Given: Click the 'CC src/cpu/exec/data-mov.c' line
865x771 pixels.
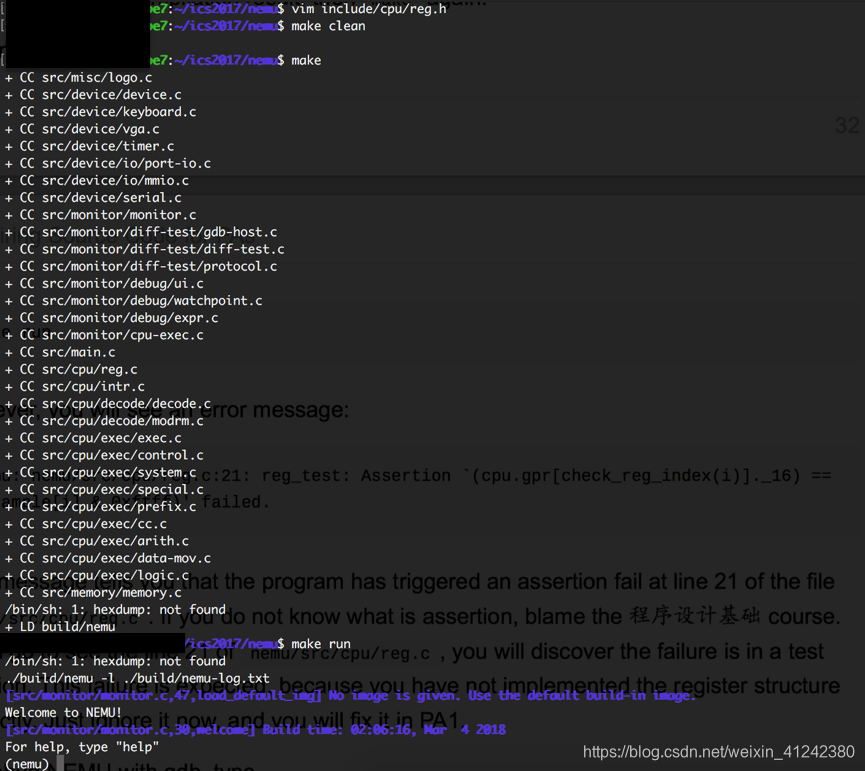Looking at the screenshot, I should click(x=108, y=558).
